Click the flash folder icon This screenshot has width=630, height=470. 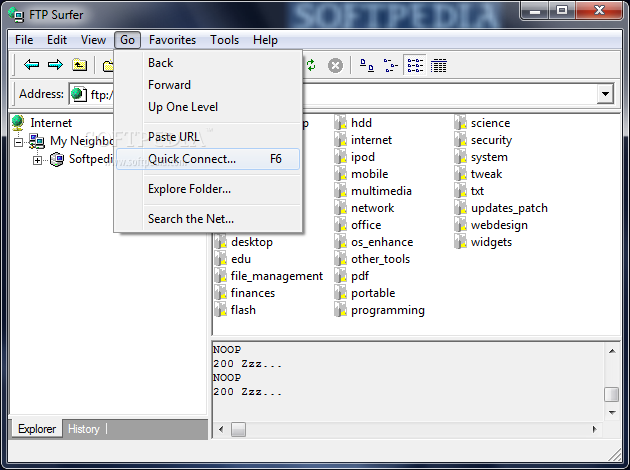tap(220, 310)
